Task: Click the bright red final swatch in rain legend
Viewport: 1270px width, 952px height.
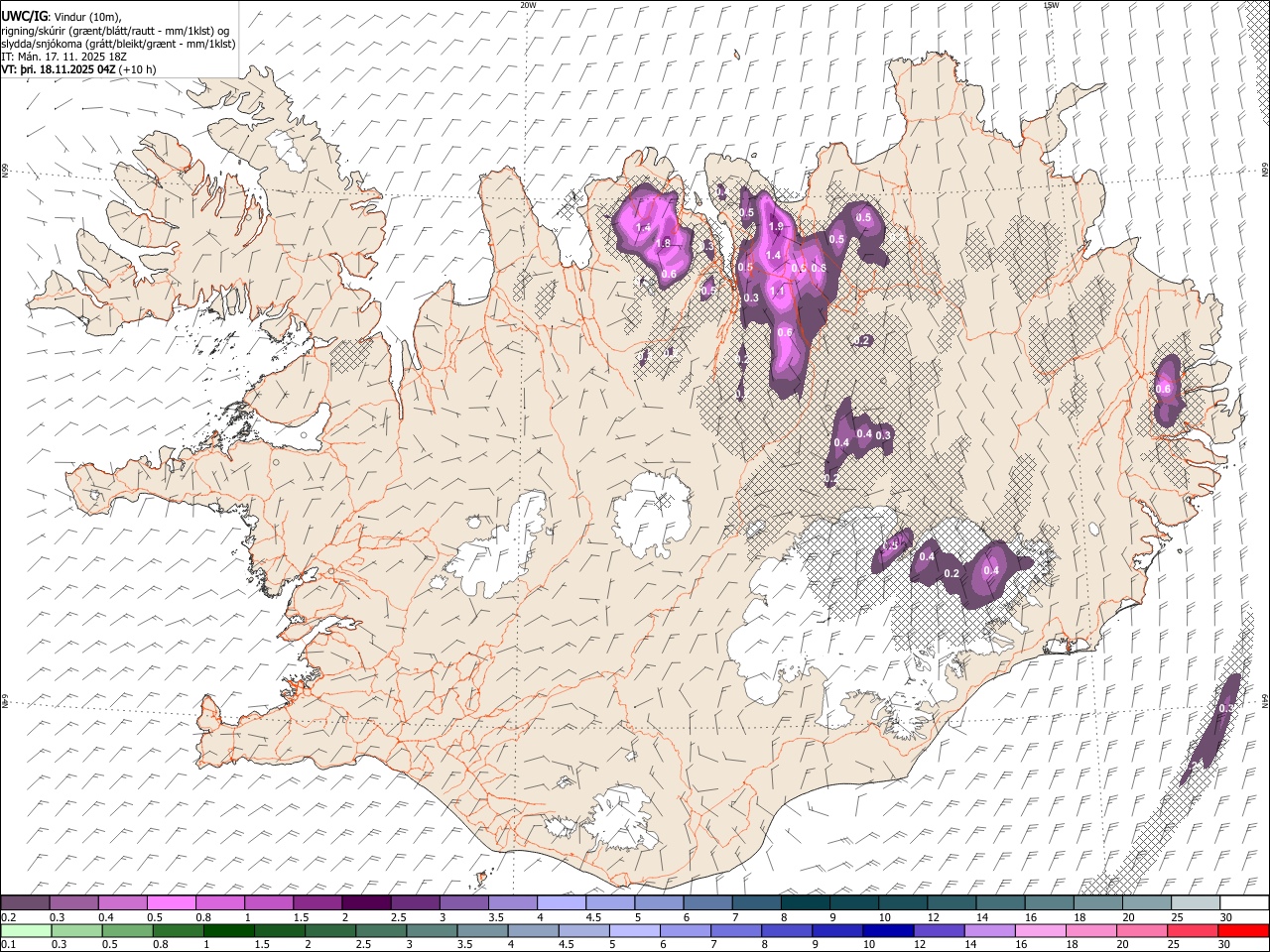Action: point(1244,930)
